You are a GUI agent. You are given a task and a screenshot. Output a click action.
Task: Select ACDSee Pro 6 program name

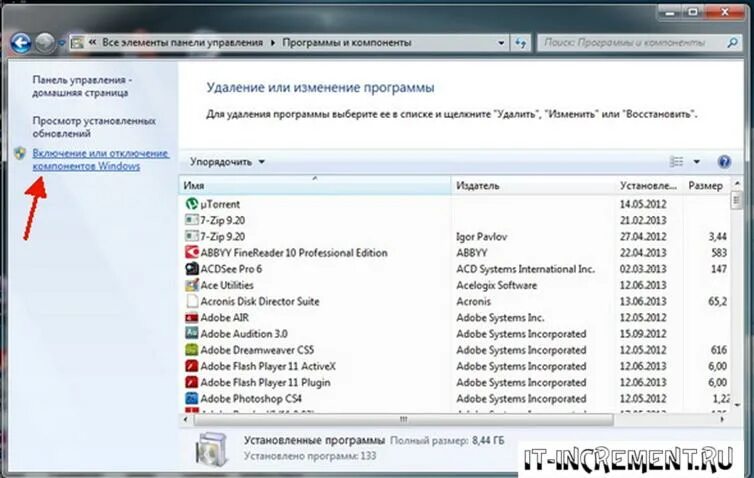[231, 269]
